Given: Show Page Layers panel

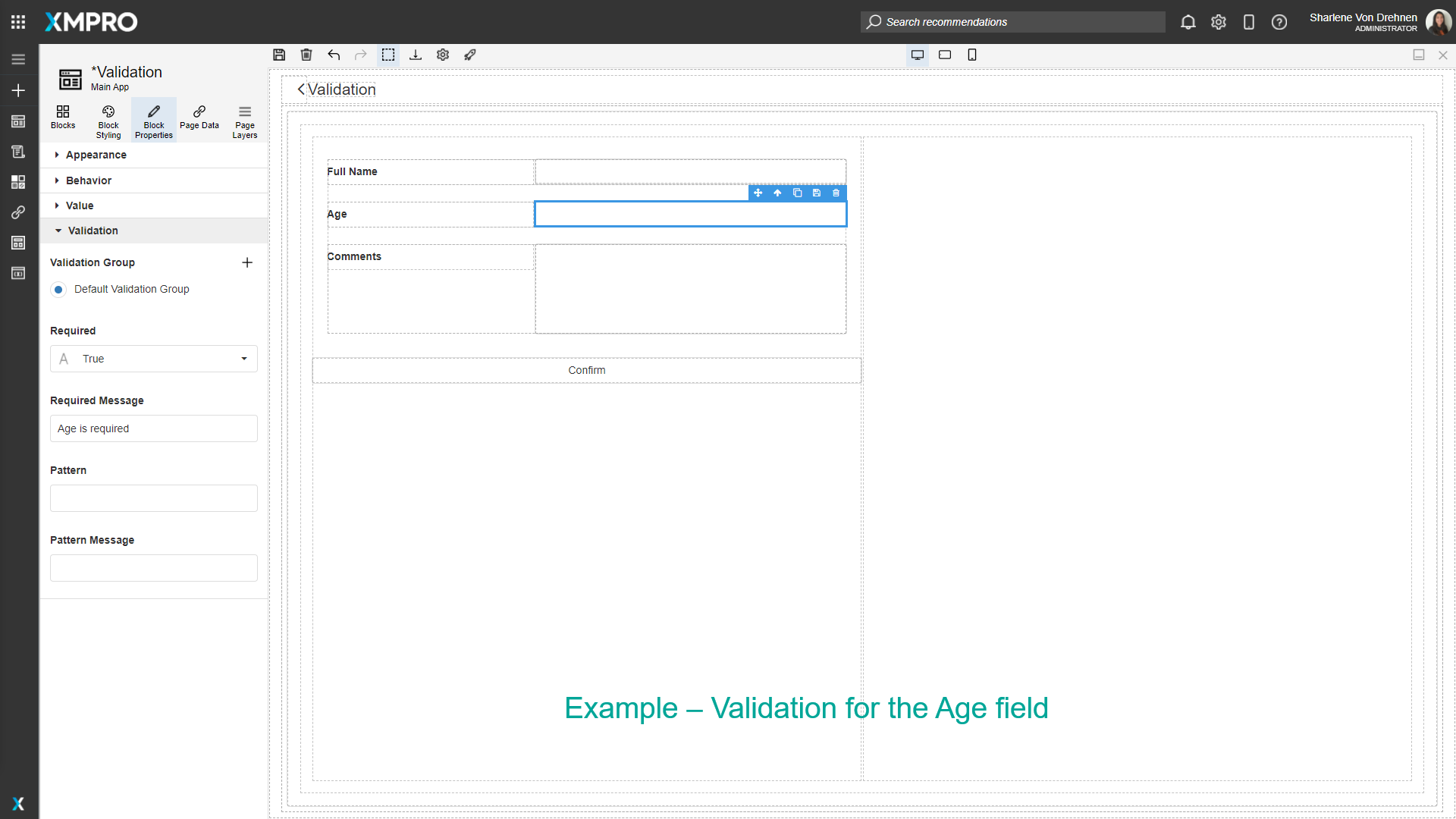Looking at the screenshot, I should (244, 120).
